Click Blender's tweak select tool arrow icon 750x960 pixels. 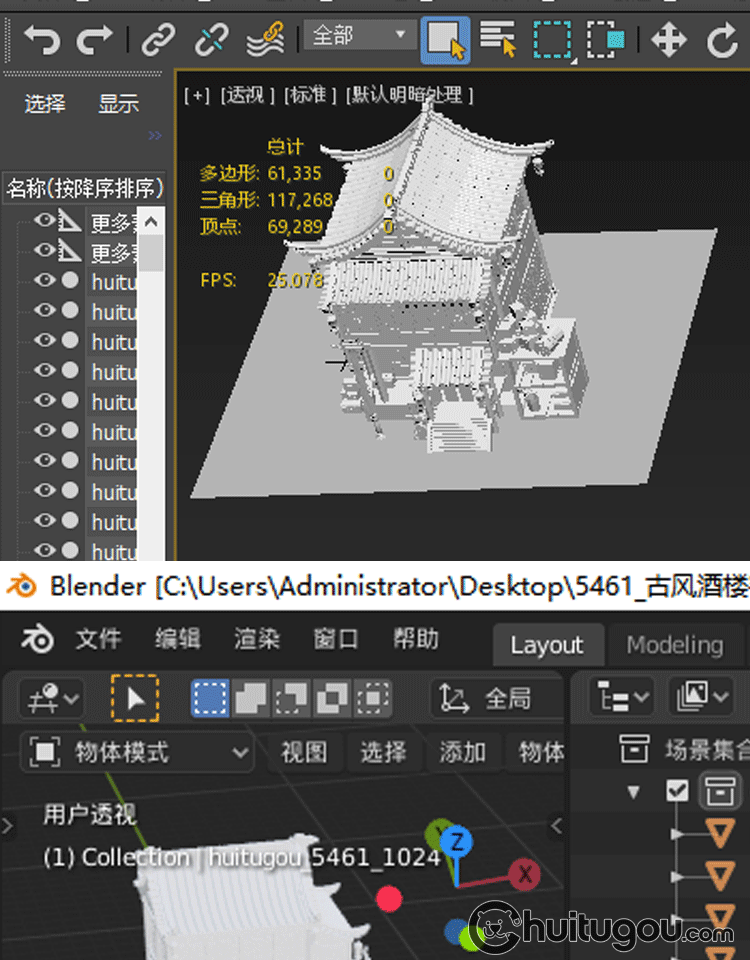tap(135, 698)
